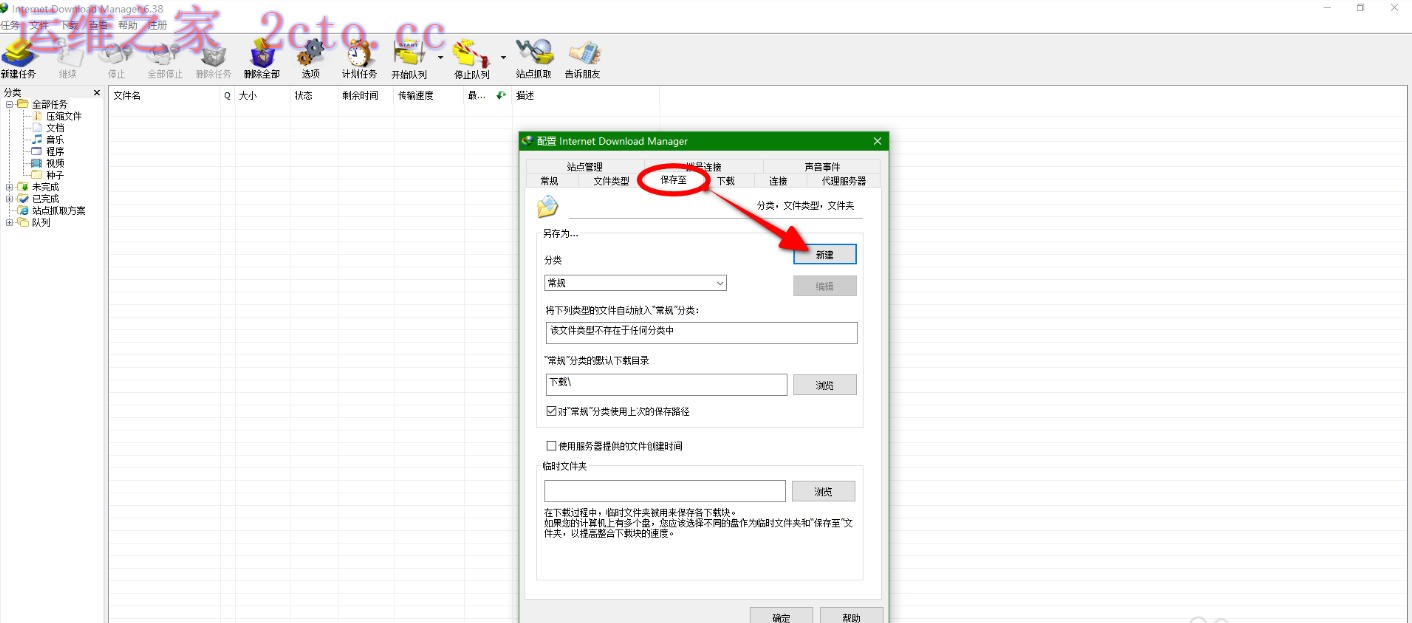Sort by Status (状态) column header
Viewport: 1412px width, 623px height.
[x=314, y=96]
